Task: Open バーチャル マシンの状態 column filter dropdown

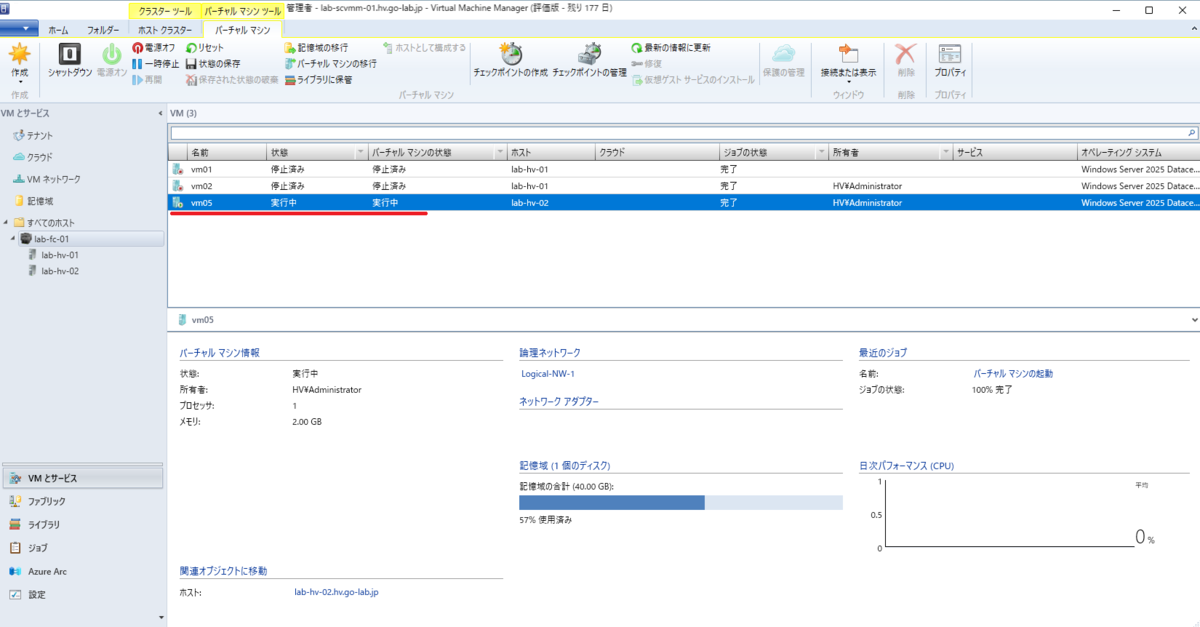Action: [x=500, y=152]
